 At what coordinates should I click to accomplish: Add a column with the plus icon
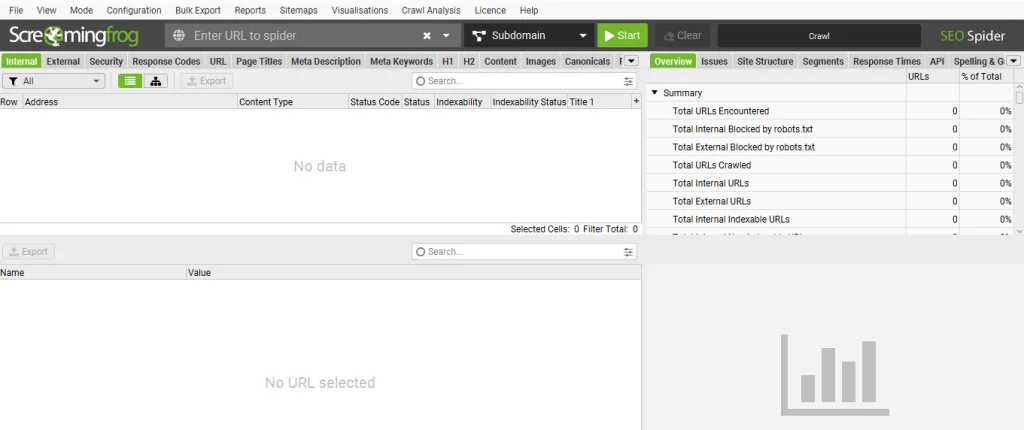pyautogui.click(x=636, y=102)
